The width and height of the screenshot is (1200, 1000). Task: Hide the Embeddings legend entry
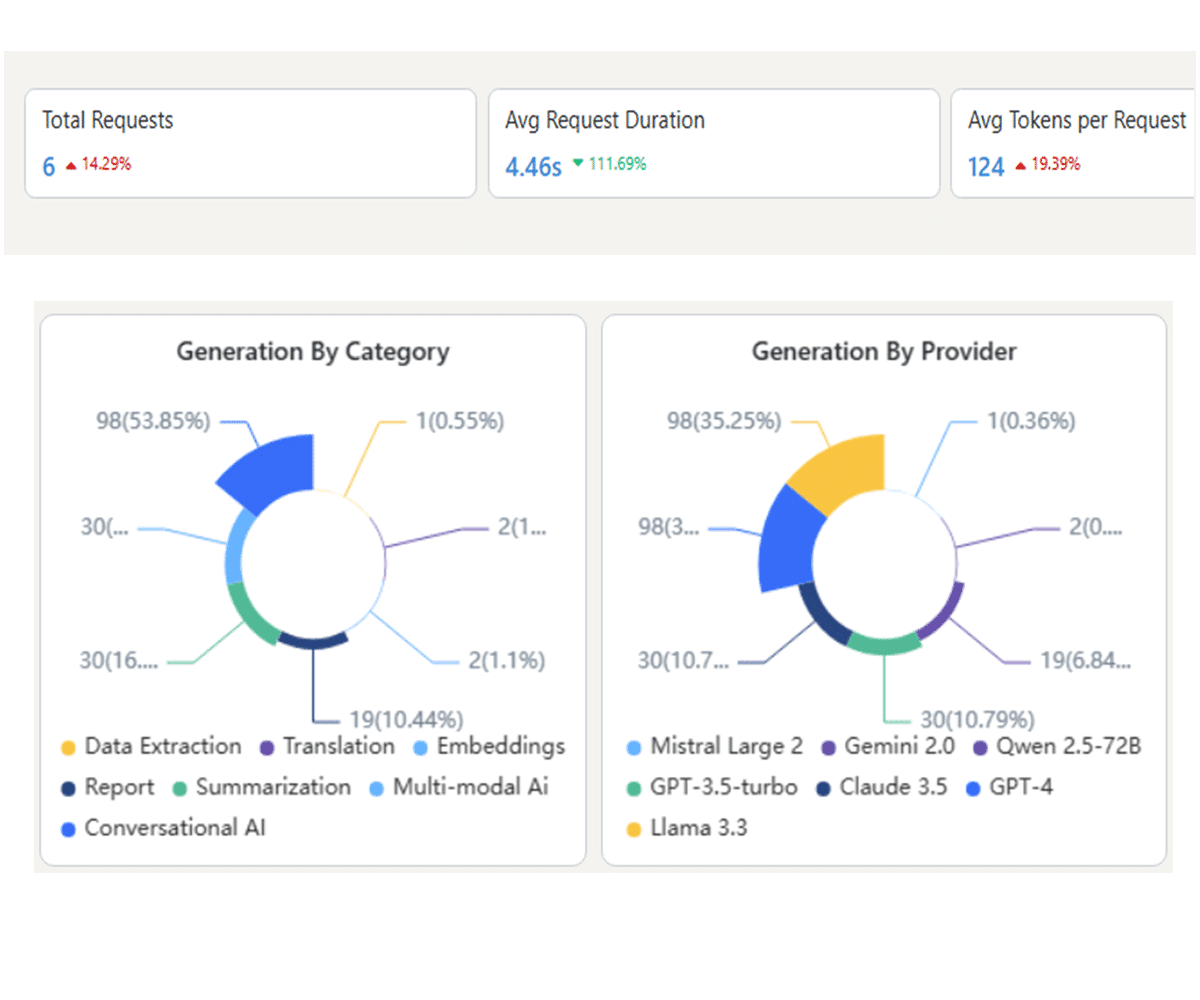[x=489, y=747]
